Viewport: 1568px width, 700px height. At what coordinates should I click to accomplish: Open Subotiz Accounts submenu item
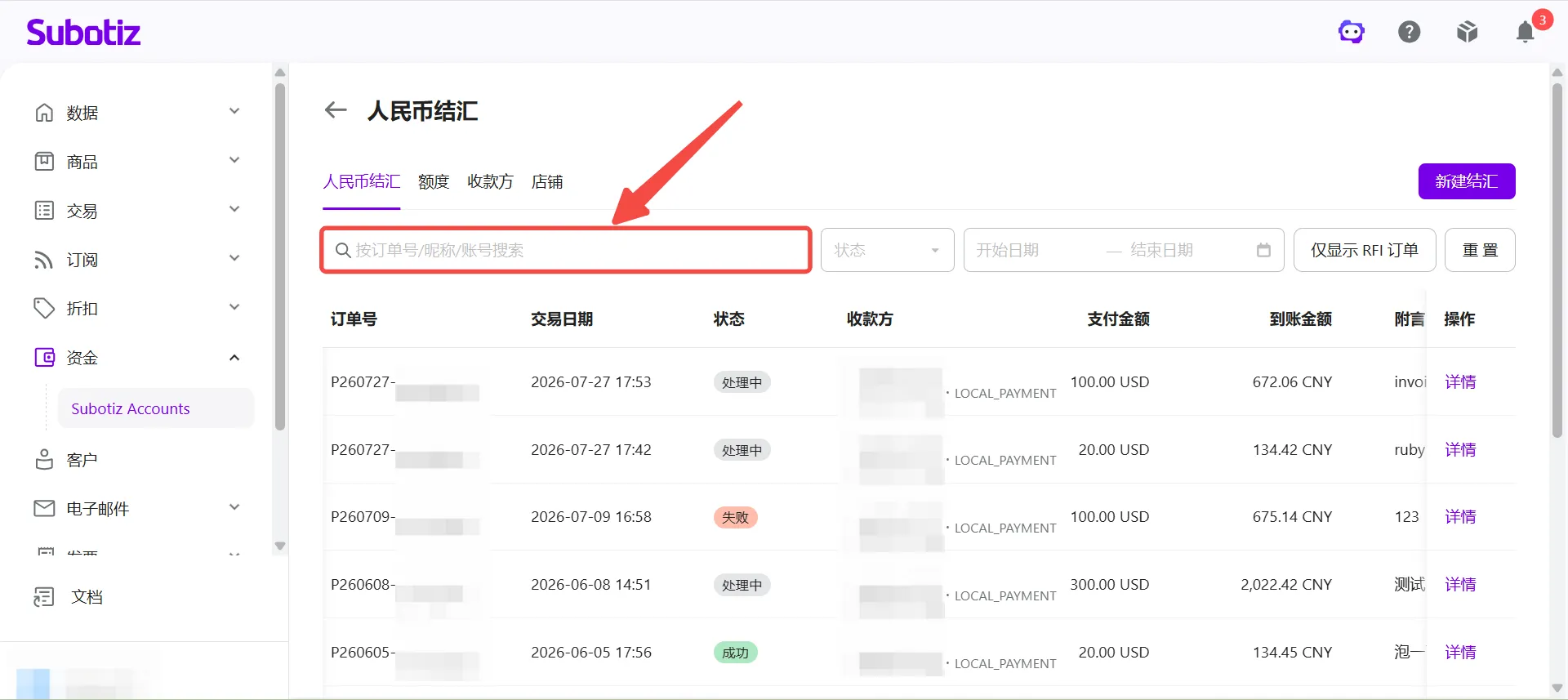pyautogui.click(x=155, y=408)
